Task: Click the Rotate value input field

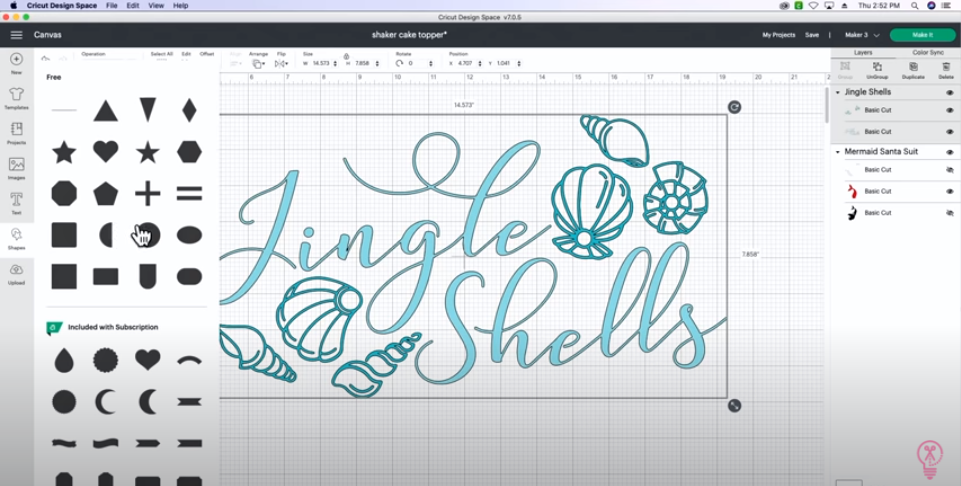Action: pyautogui.click(x=416, y=64)
